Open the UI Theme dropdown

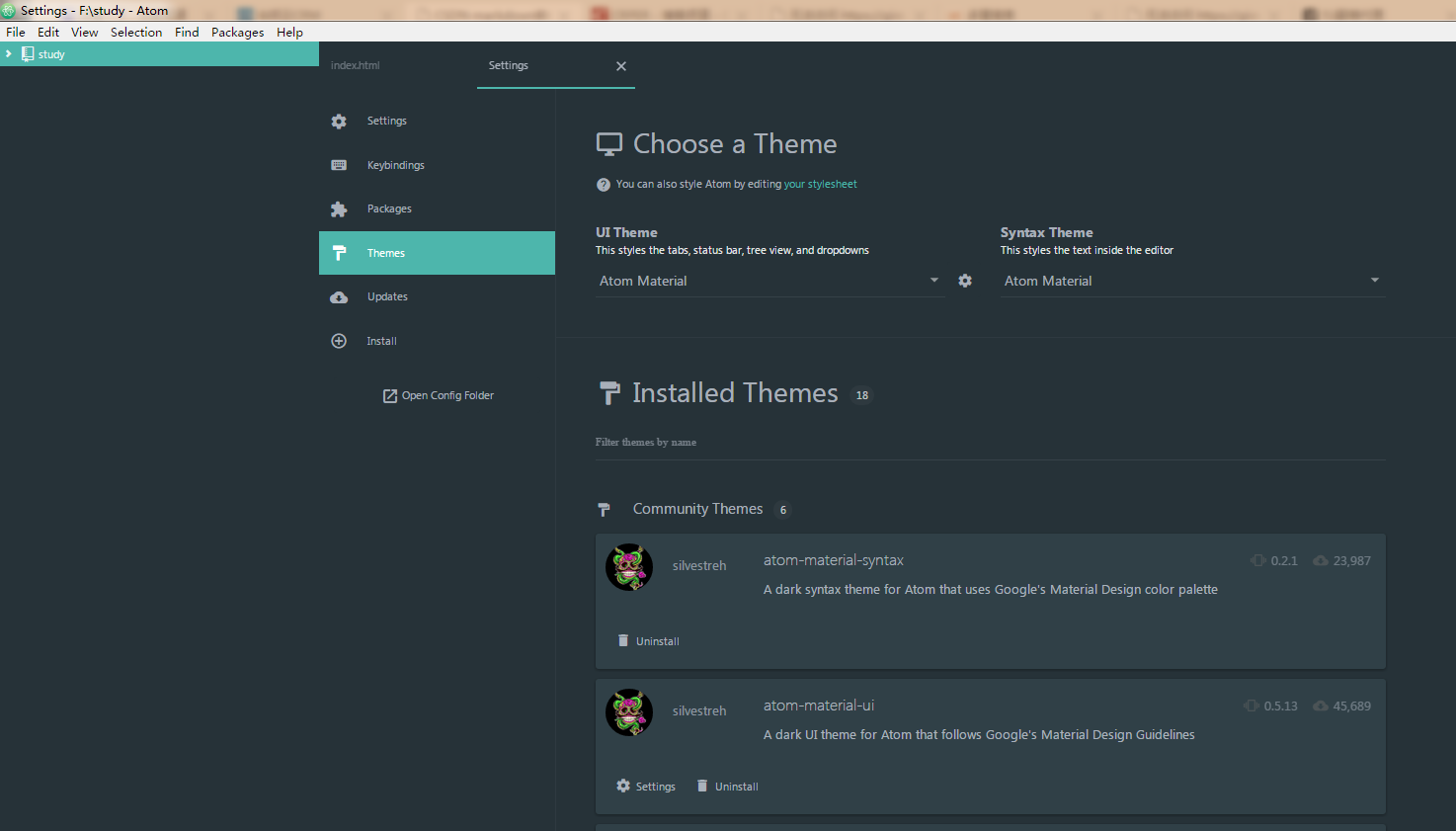pos(768,282)
